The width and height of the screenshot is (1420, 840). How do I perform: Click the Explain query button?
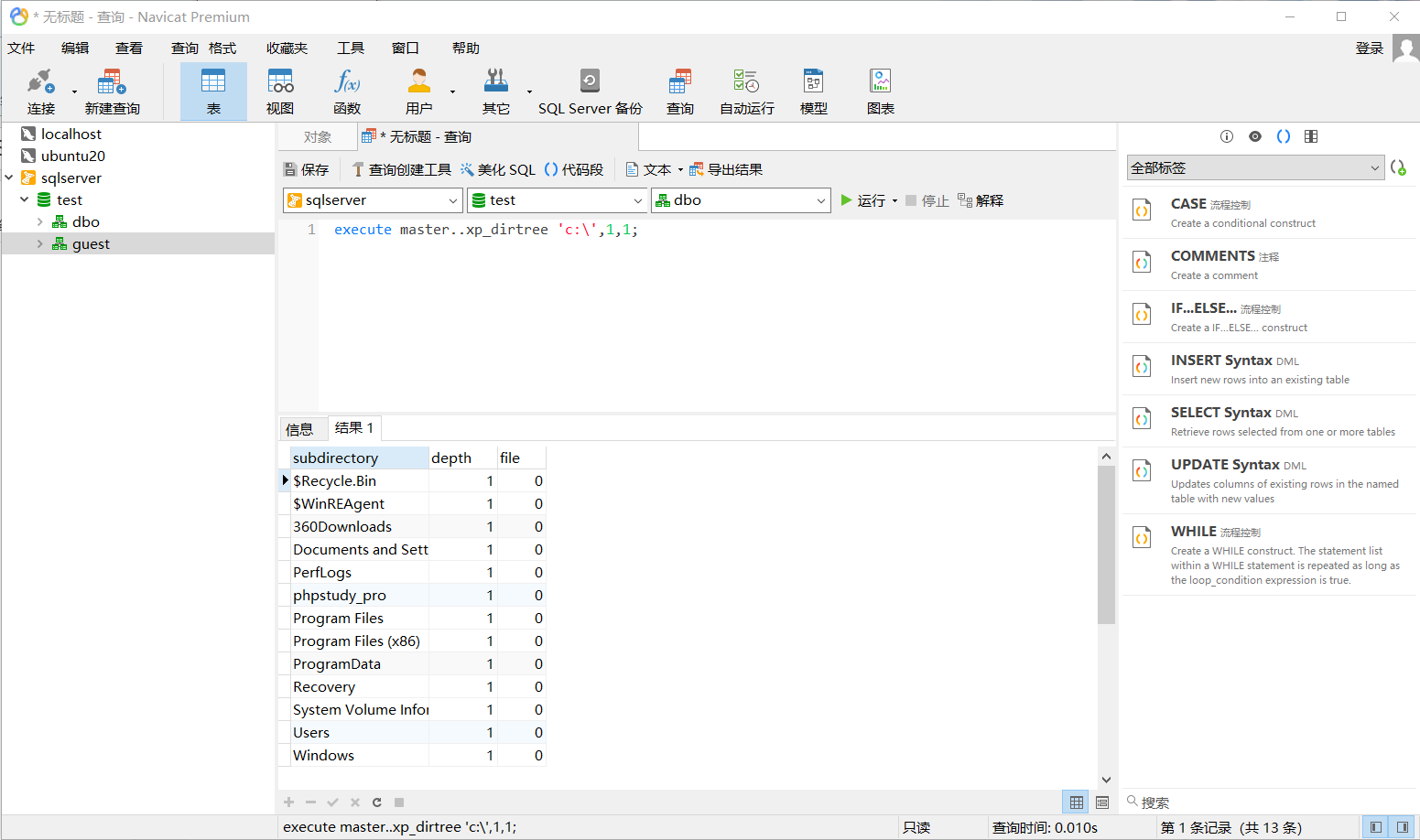pyautogui.click(x=981, y=200)
